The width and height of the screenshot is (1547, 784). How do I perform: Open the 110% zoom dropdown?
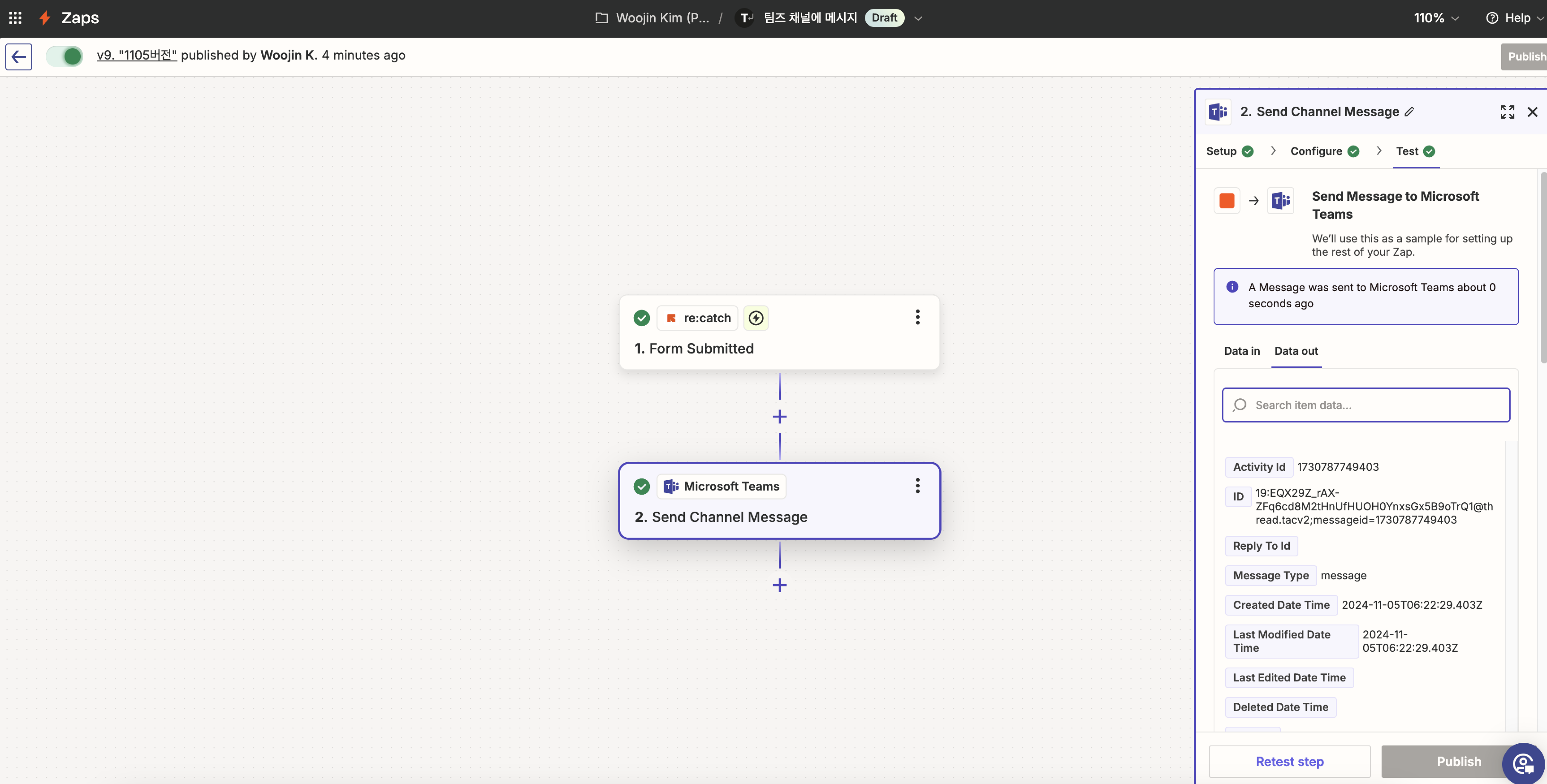(x=1436, y=18)
